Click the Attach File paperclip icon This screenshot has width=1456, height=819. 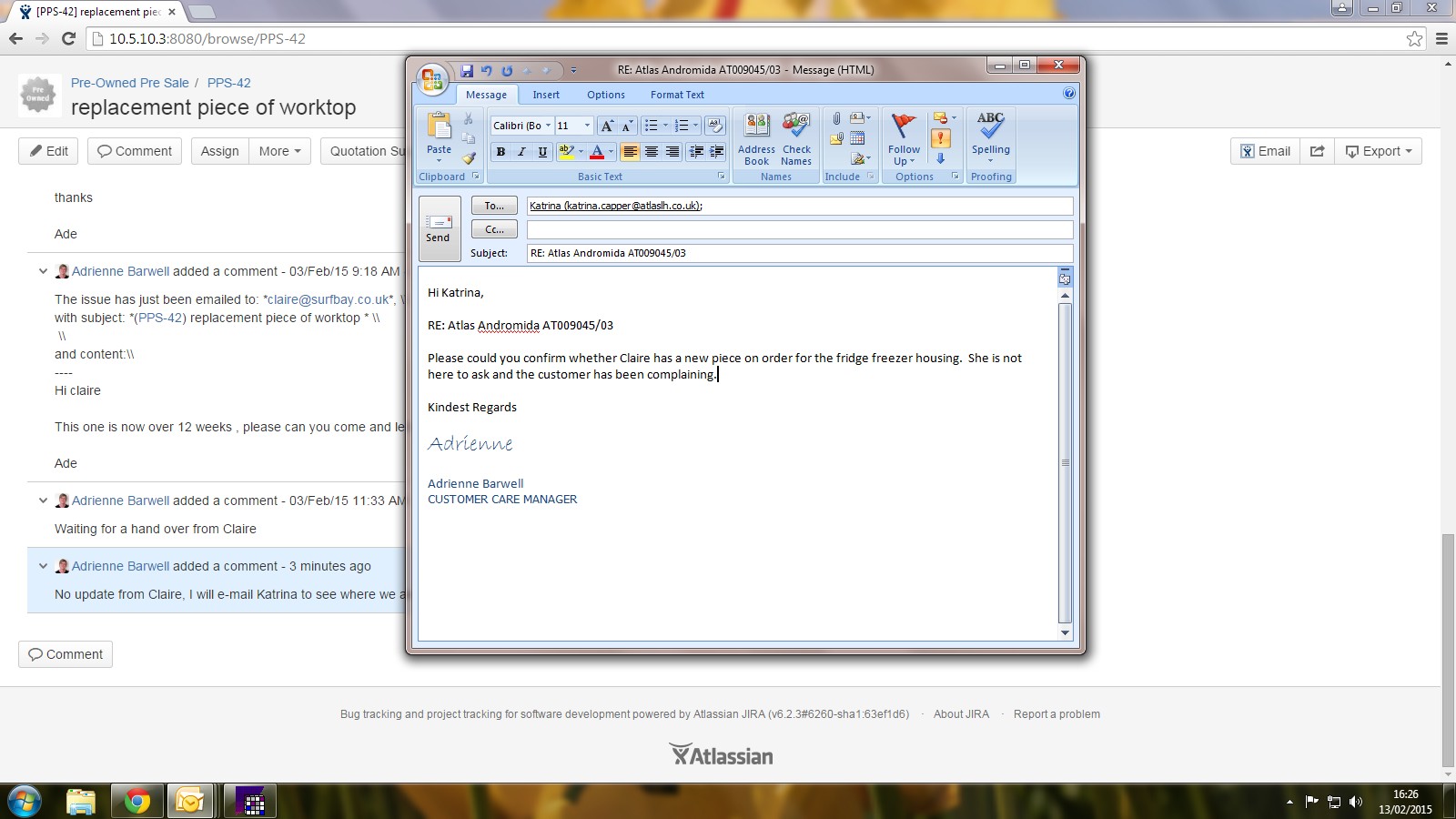pos(836,118)
